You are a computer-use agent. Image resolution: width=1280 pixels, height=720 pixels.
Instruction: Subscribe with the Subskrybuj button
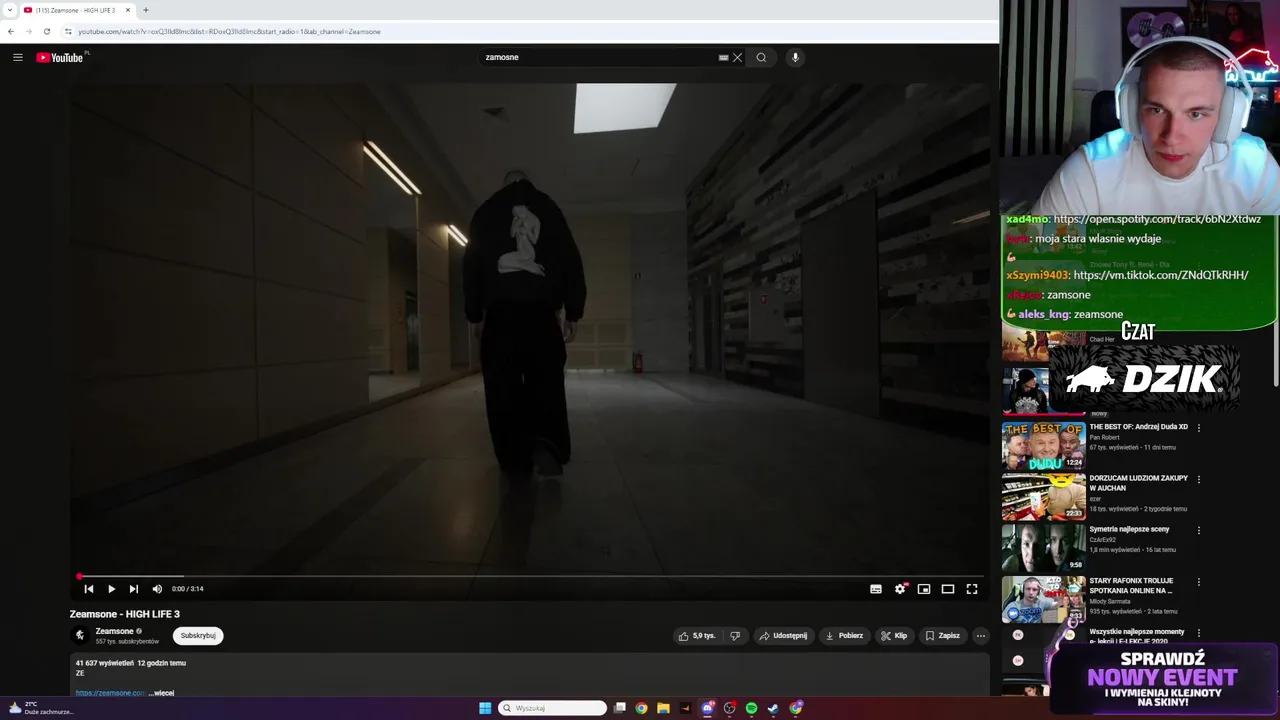(198, 635)
